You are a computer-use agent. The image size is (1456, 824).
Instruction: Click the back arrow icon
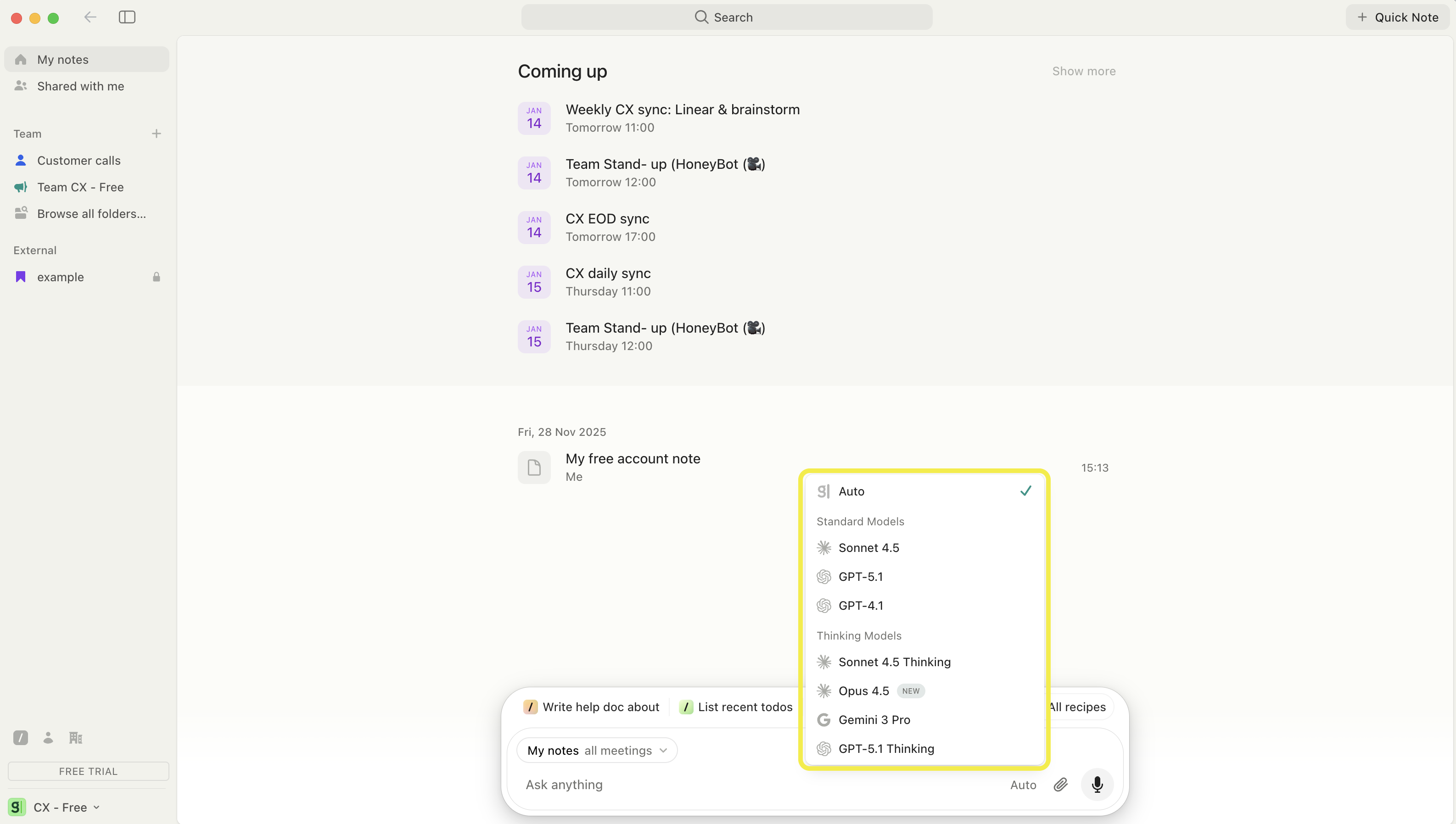pyautogui.click(x=90, y=17)
